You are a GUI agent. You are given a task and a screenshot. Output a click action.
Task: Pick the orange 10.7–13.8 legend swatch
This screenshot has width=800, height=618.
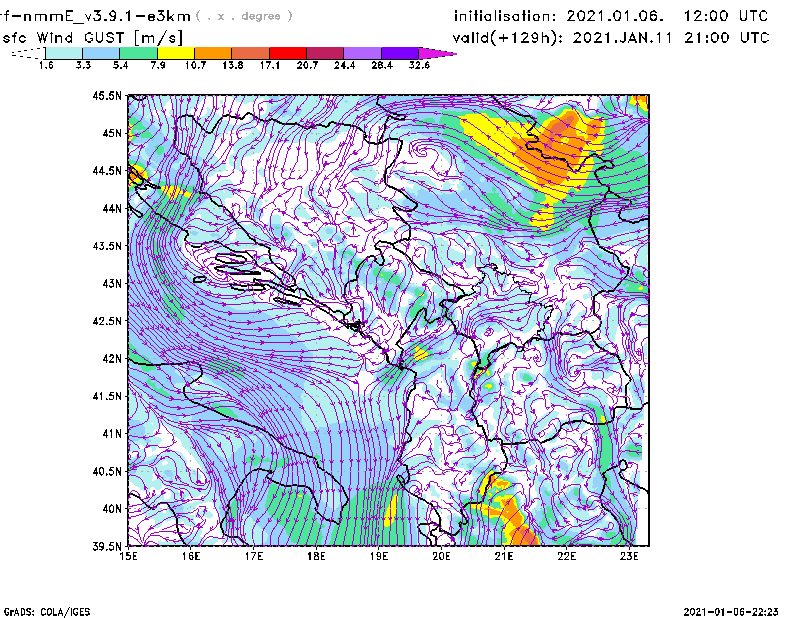[x=213, y=53]
